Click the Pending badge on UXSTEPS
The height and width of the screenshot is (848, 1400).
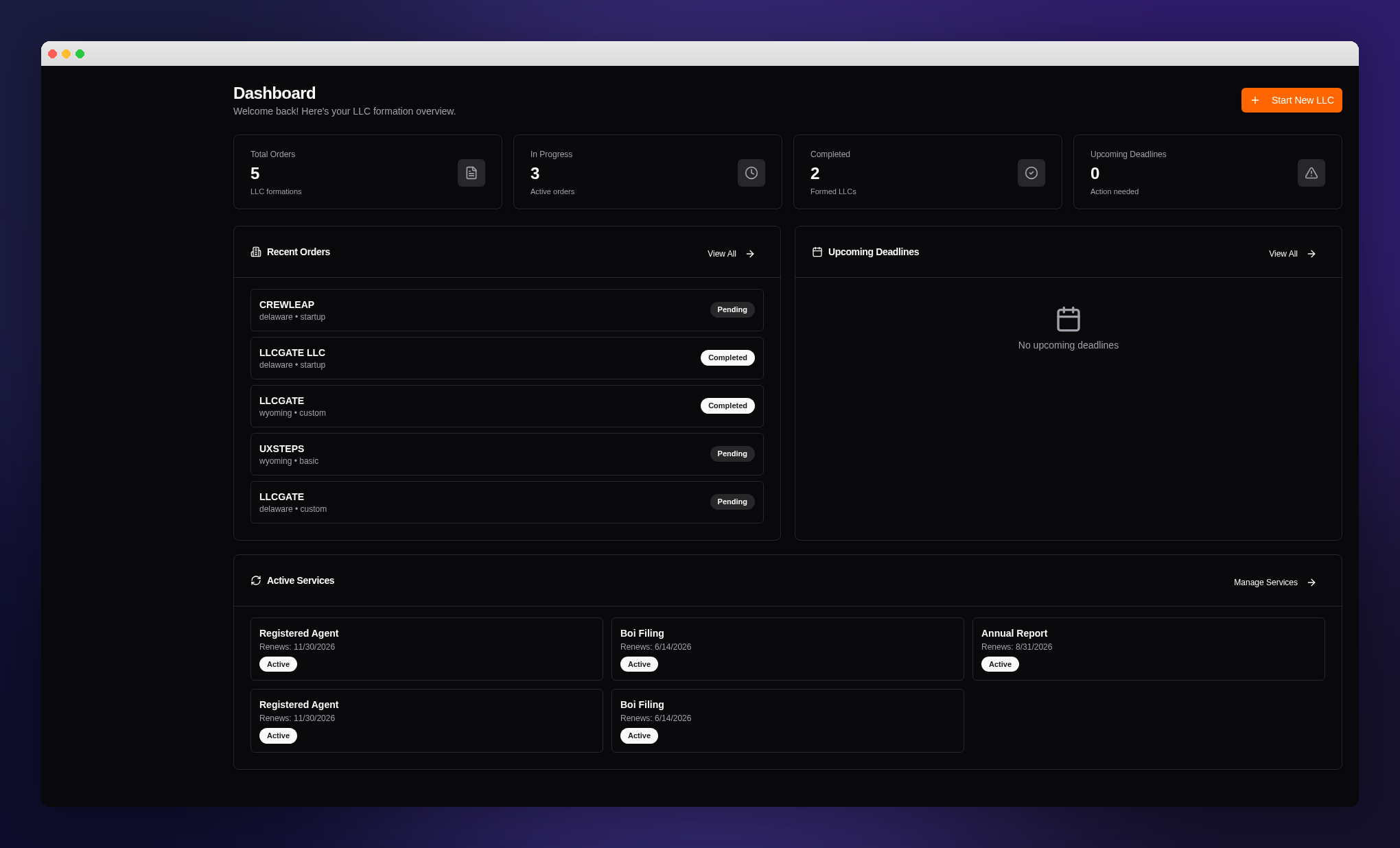pyautogui.click(x=732, y=454)
